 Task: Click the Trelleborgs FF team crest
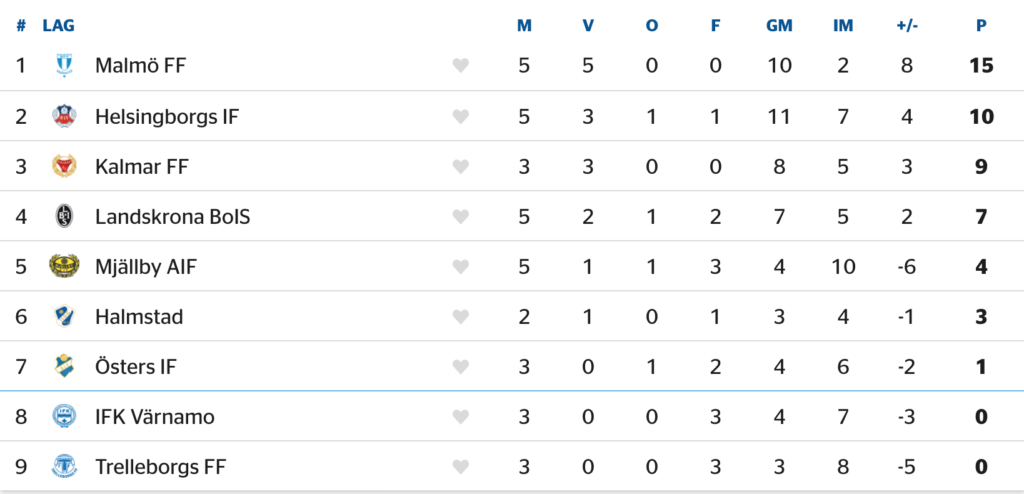click(64, 466)
